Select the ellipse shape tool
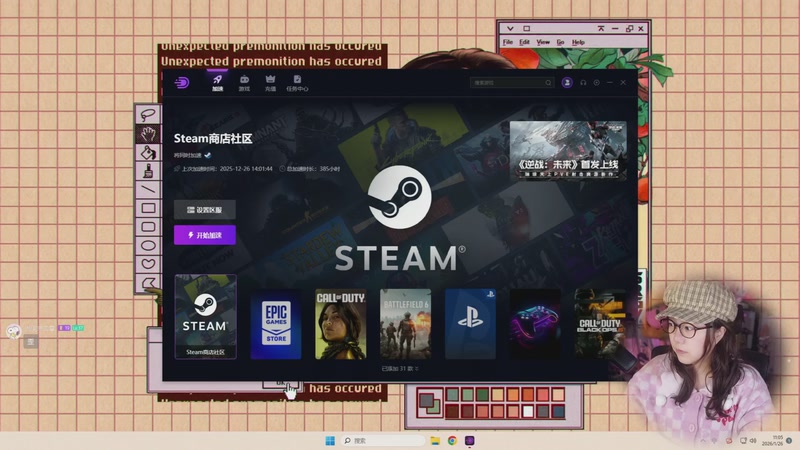This screenshot has width=800, height=450. point(148,245)
